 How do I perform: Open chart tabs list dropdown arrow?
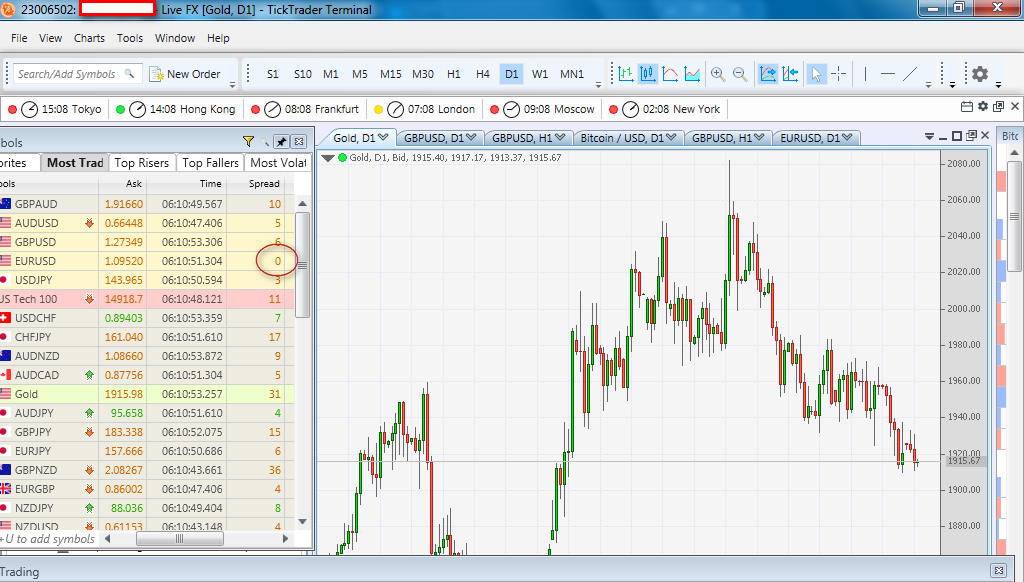(x=929, y=137)
